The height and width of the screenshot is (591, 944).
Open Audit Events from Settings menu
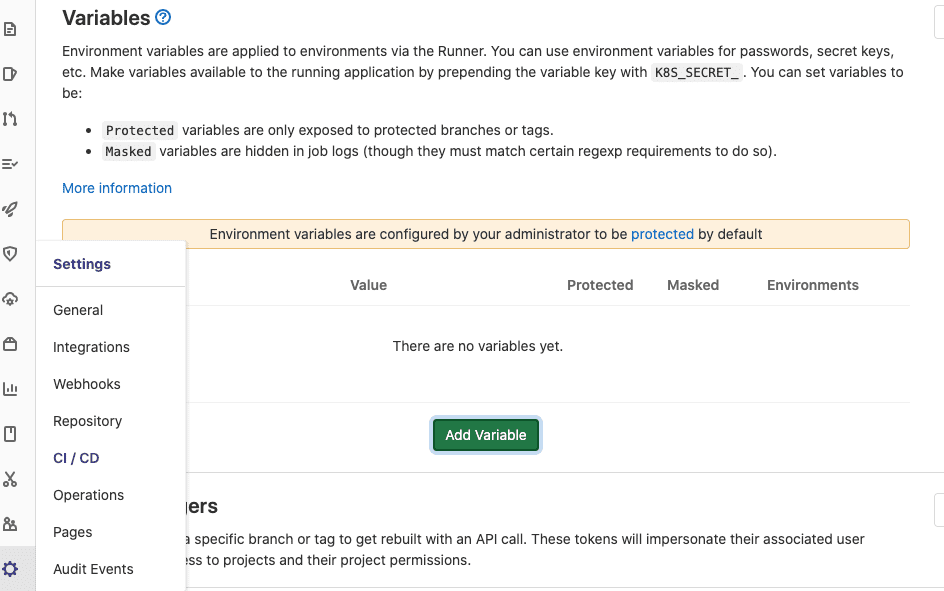[x=93, y=569]
